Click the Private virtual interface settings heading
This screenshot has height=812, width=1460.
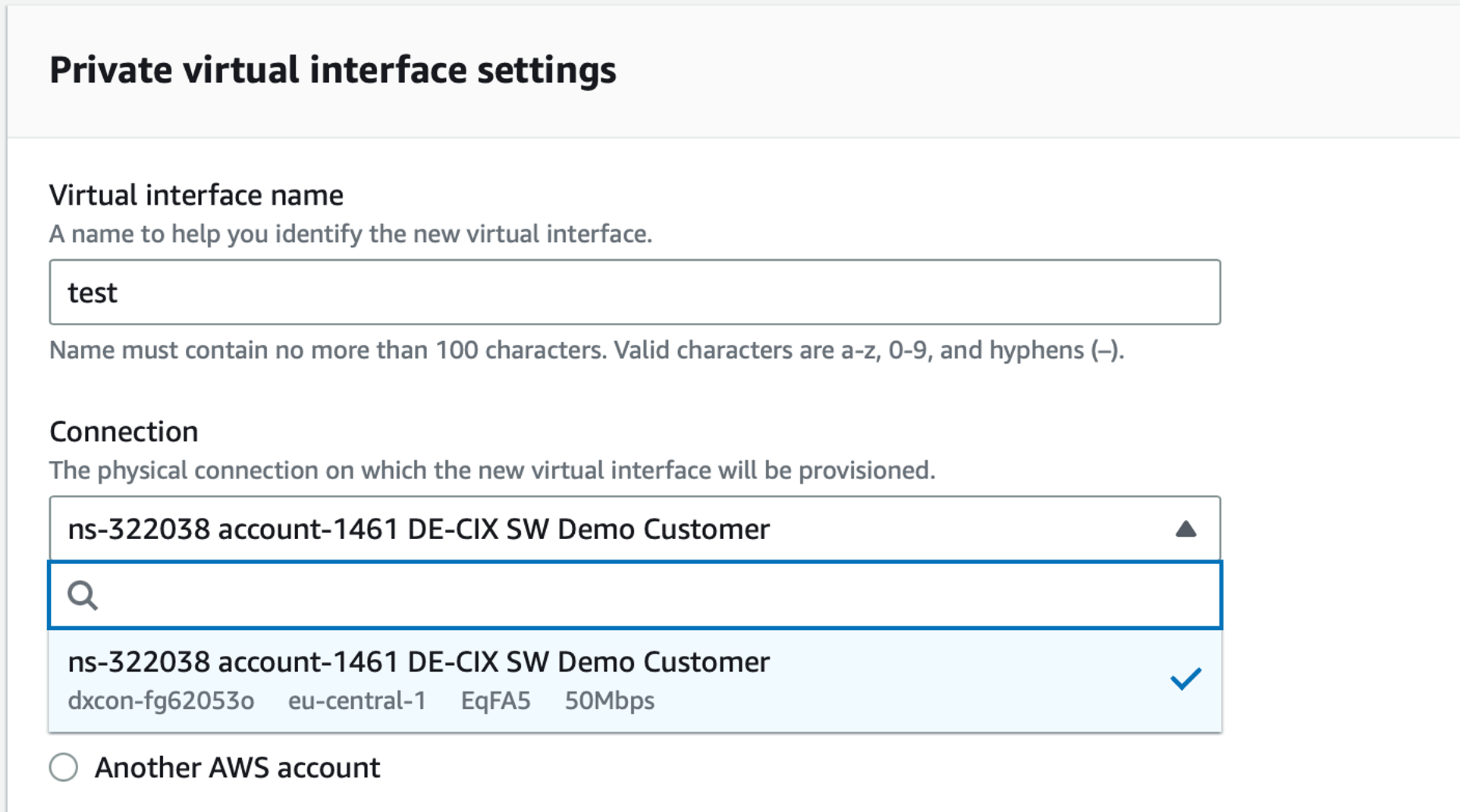coord(333,71)
